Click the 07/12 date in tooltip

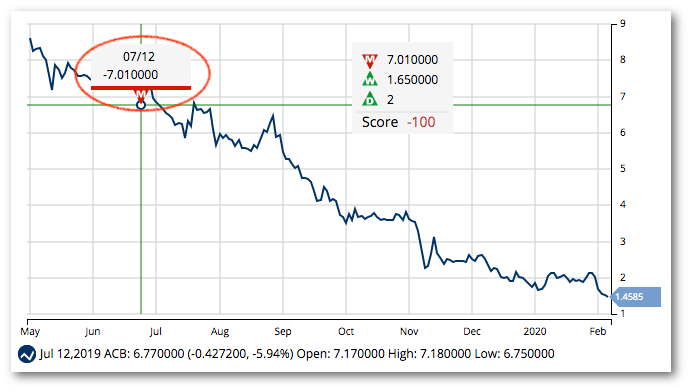(139, 57)
